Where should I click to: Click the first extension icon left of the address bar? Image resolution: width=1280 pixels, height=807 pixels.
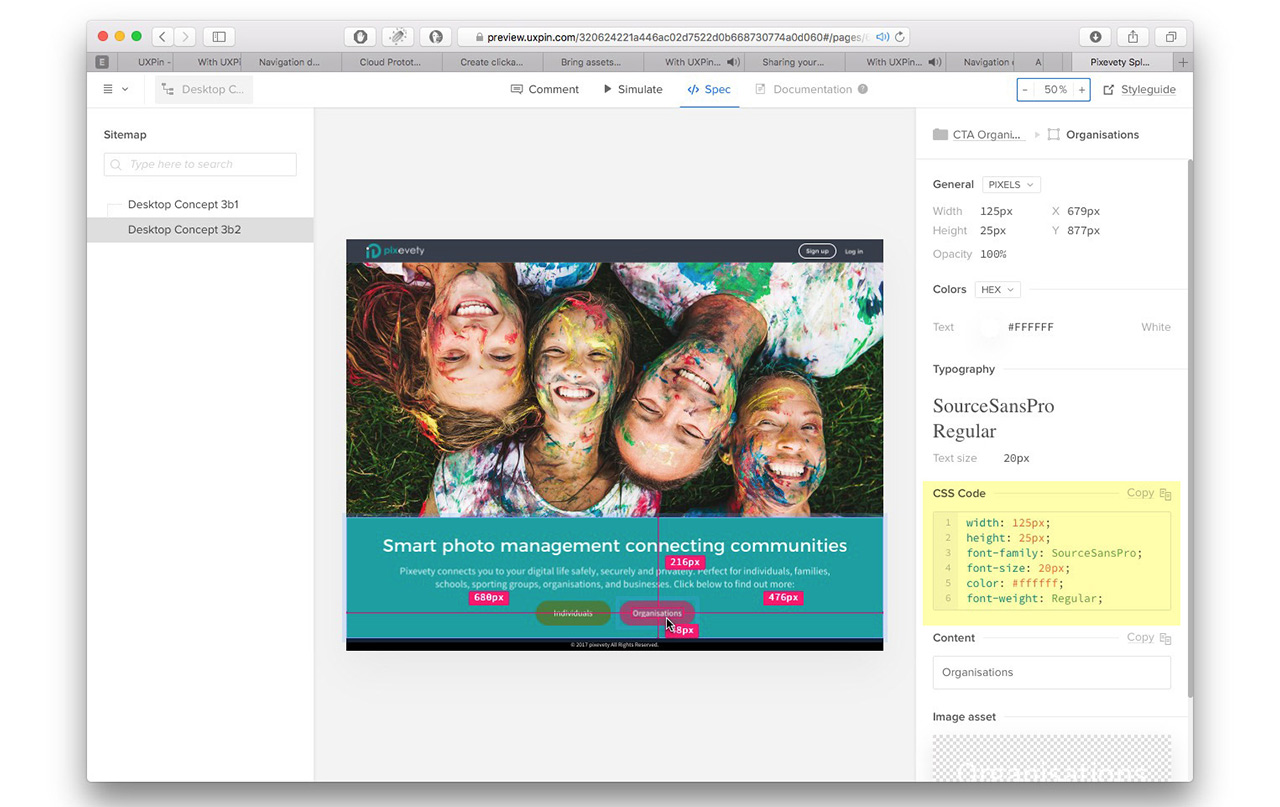(x=360, y=37)
